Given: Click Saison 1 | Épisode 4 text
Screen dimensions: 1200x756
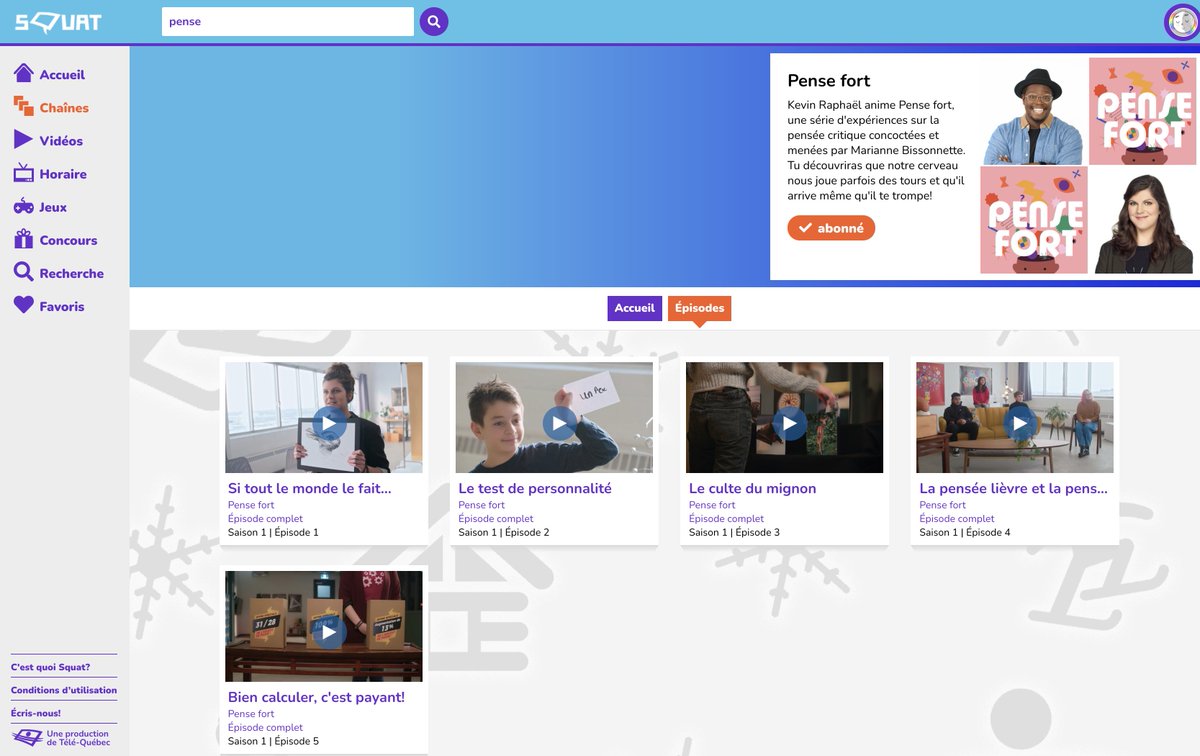Looking at the screenshot, I should [x=965, y=533].
